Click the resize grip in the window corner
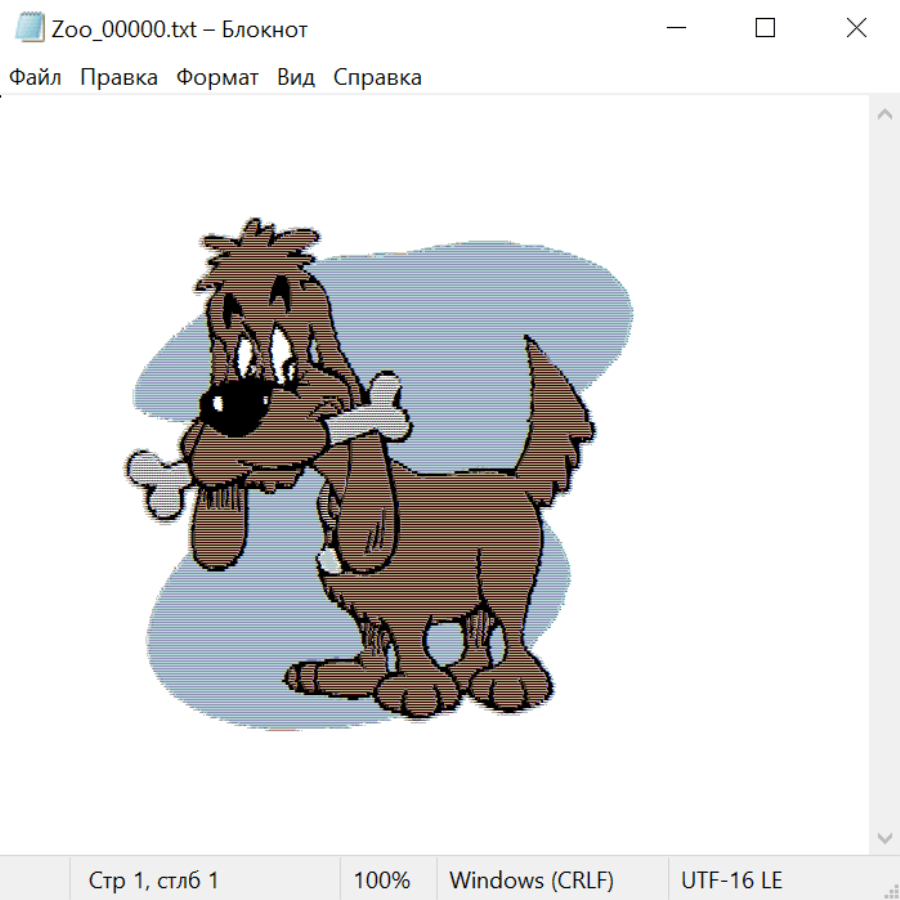Image resolution: width=900 pixels, height=900 pixels. tap(890, 890)
